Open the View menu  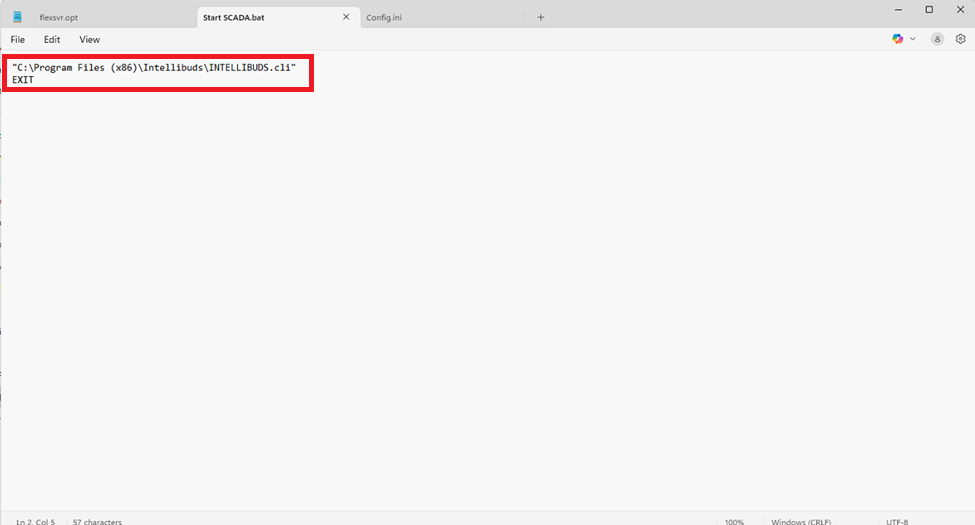pos(89,39)
